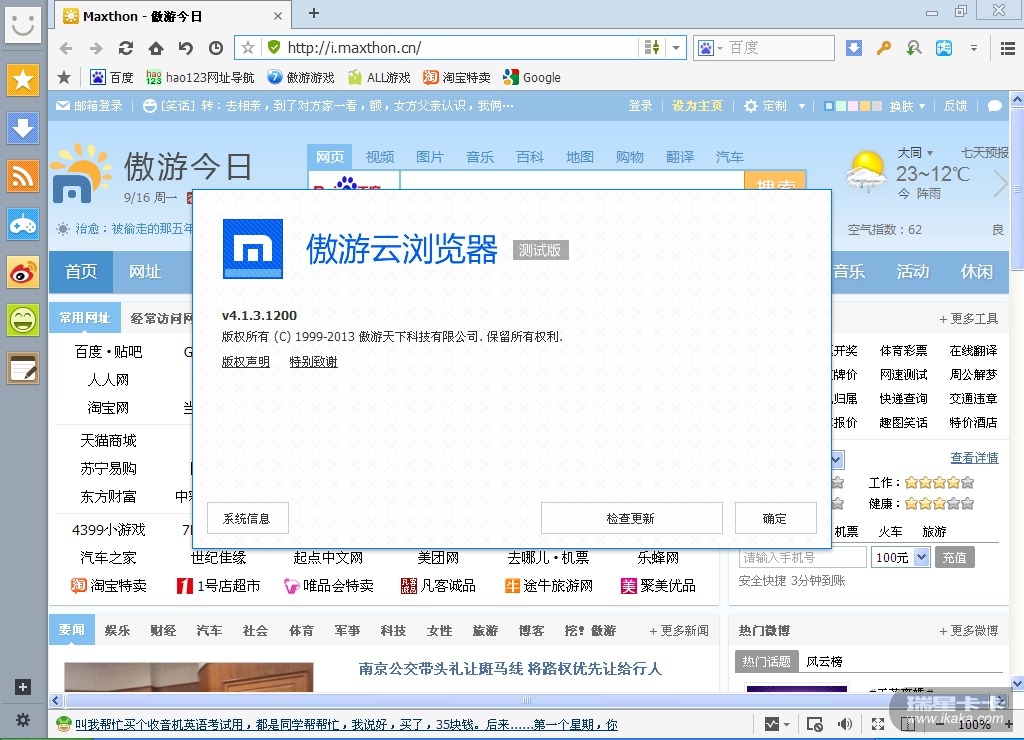Open the 版权声明 link in the dialog
1024x740 pixels.
(x=245, y=362)
